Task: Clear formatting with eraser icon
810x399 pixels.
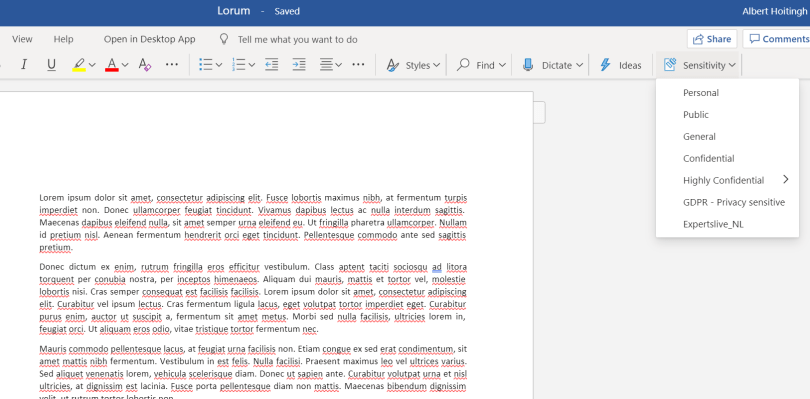Action: (145, 65)
